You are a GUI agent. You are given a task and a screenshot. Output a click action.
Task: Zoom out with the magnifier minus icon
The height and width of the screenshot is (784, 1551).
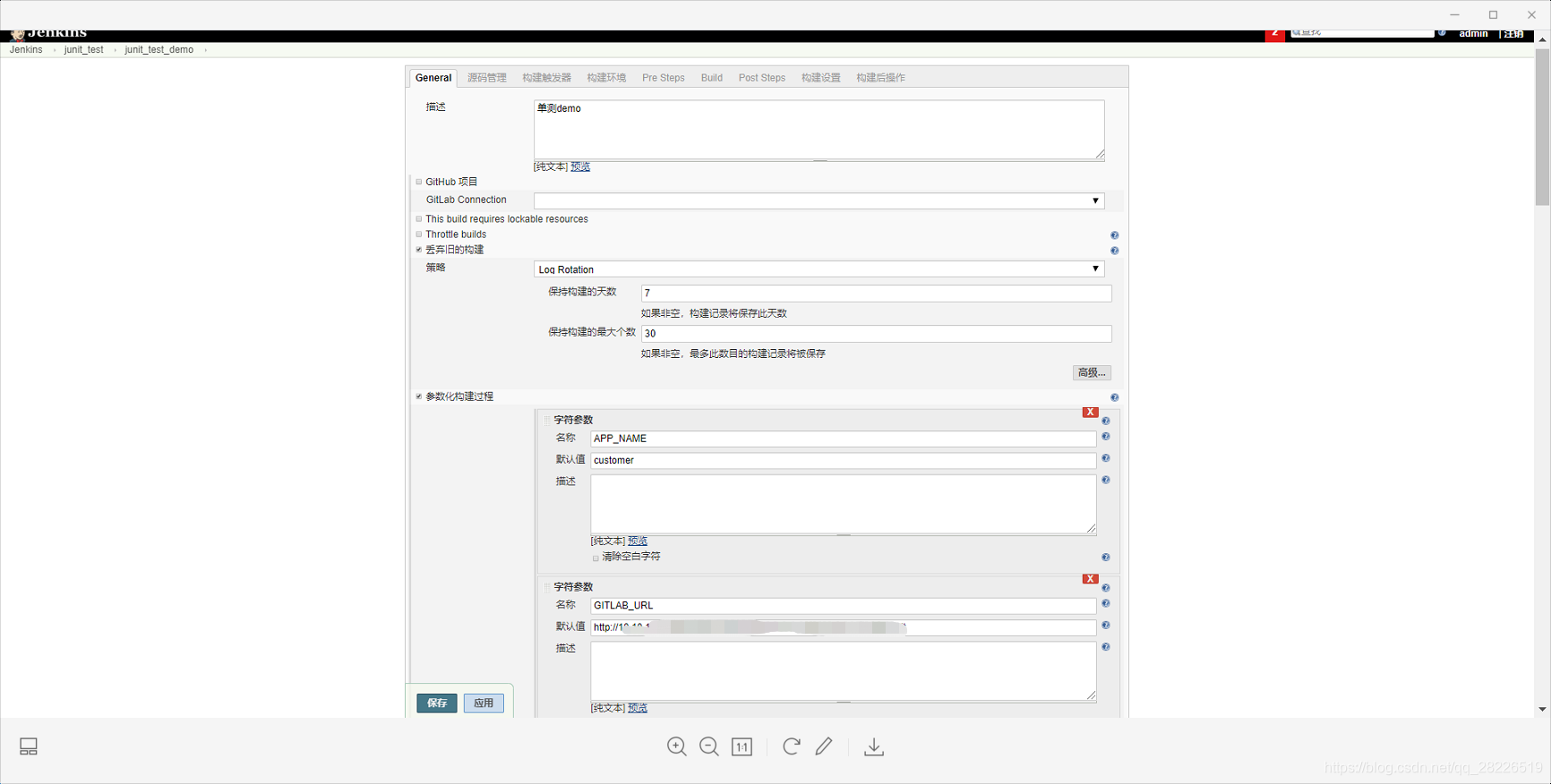[709, 746]
